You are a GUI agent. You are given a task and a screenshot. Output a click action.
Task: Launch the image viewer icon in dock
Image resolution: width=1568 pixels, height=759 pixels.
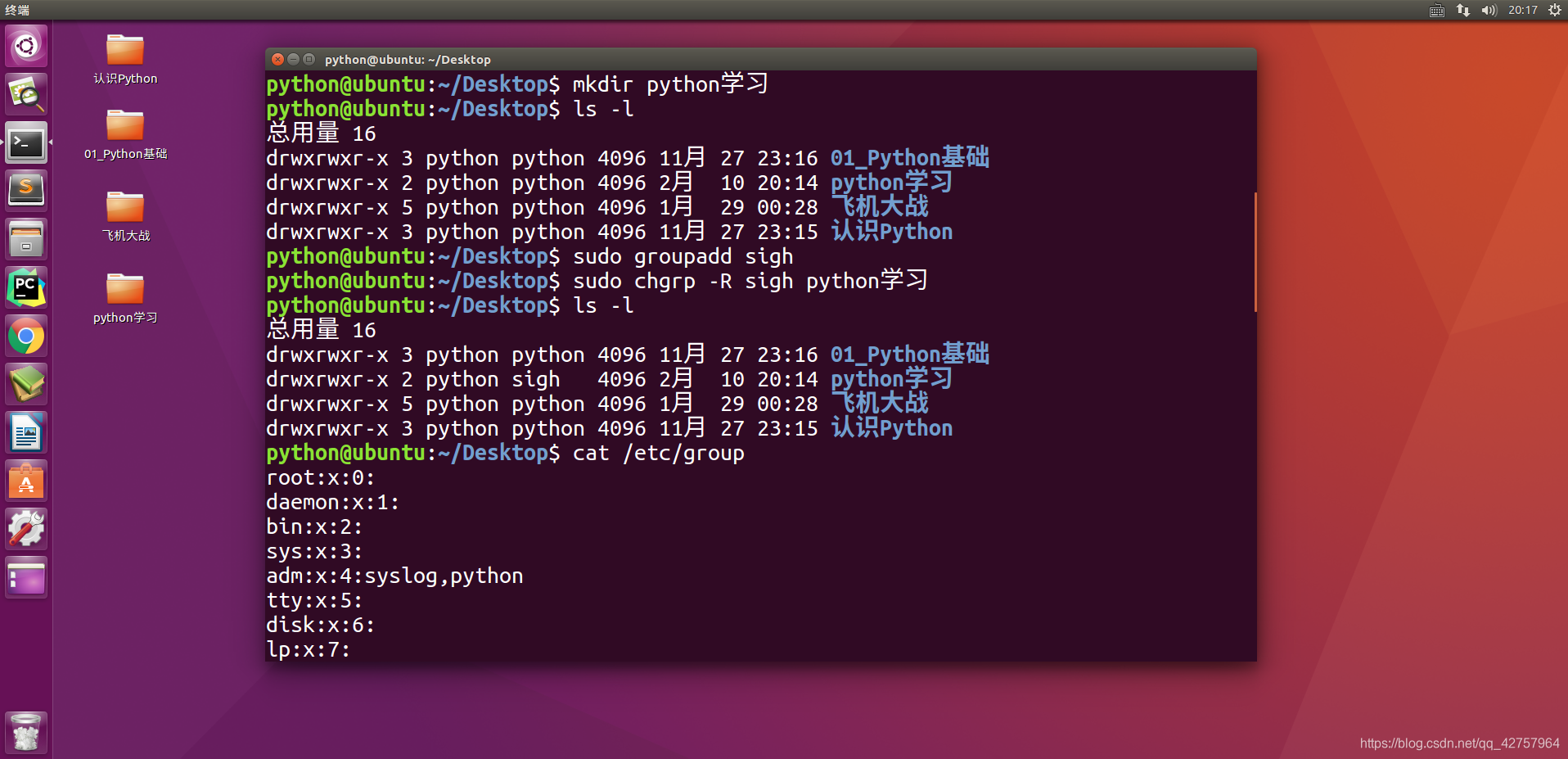click(x=26, y=94)
